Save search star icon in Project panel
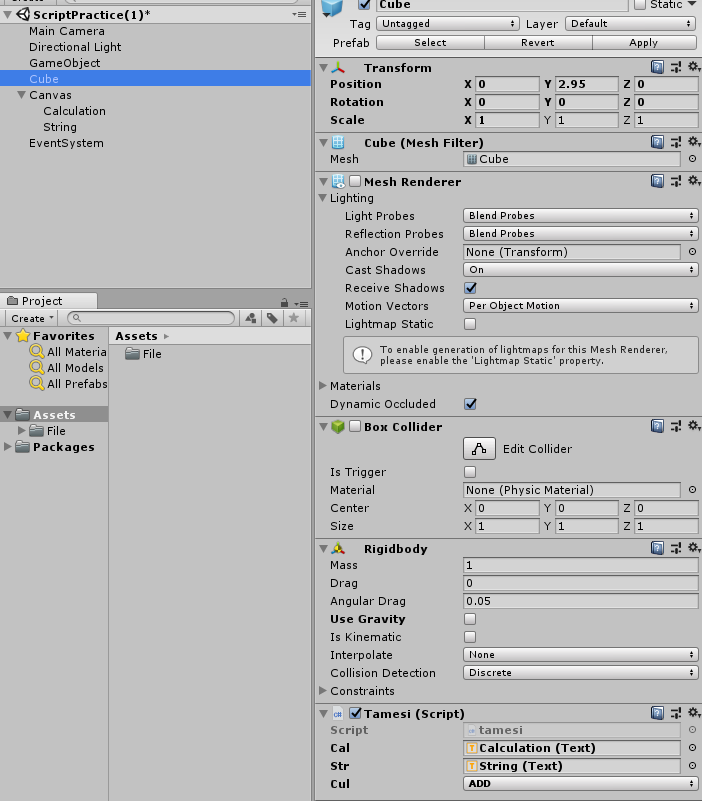This screenshot has width=702, height=801. (294, 318)
